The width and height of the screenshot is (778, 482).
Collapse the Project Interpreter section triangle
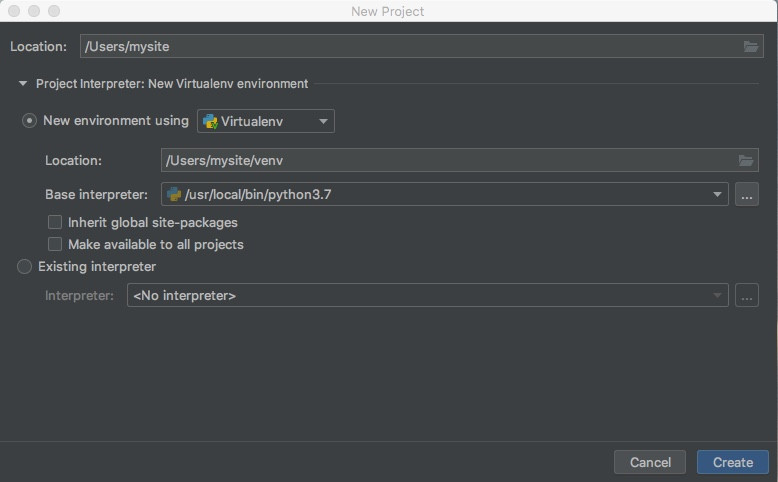pos(23,83)
